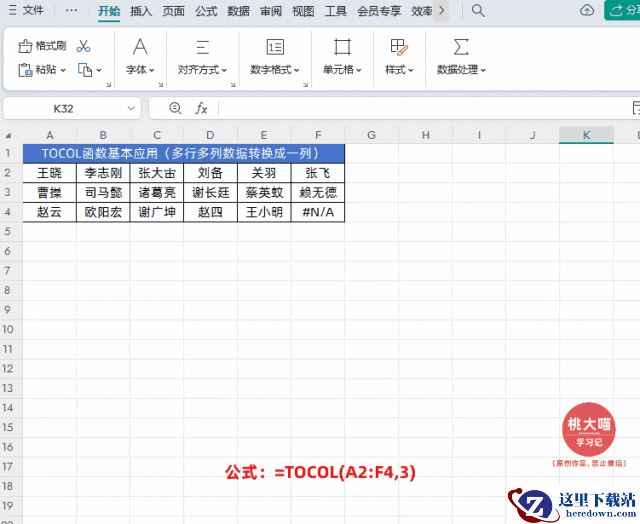Switch to the Formulas (公式) tab

pyautogui.click(x=206, y=11)
